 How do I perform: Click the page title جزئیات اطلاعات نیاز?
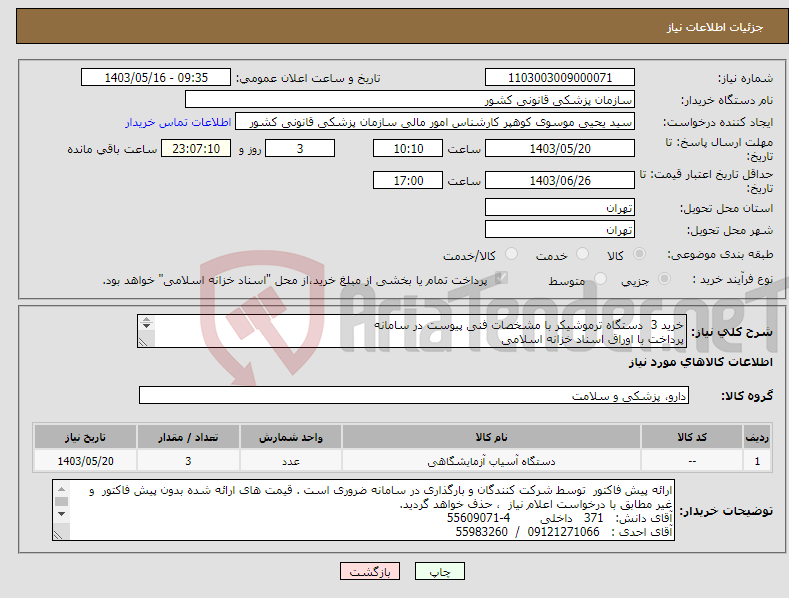click(715, 27)
